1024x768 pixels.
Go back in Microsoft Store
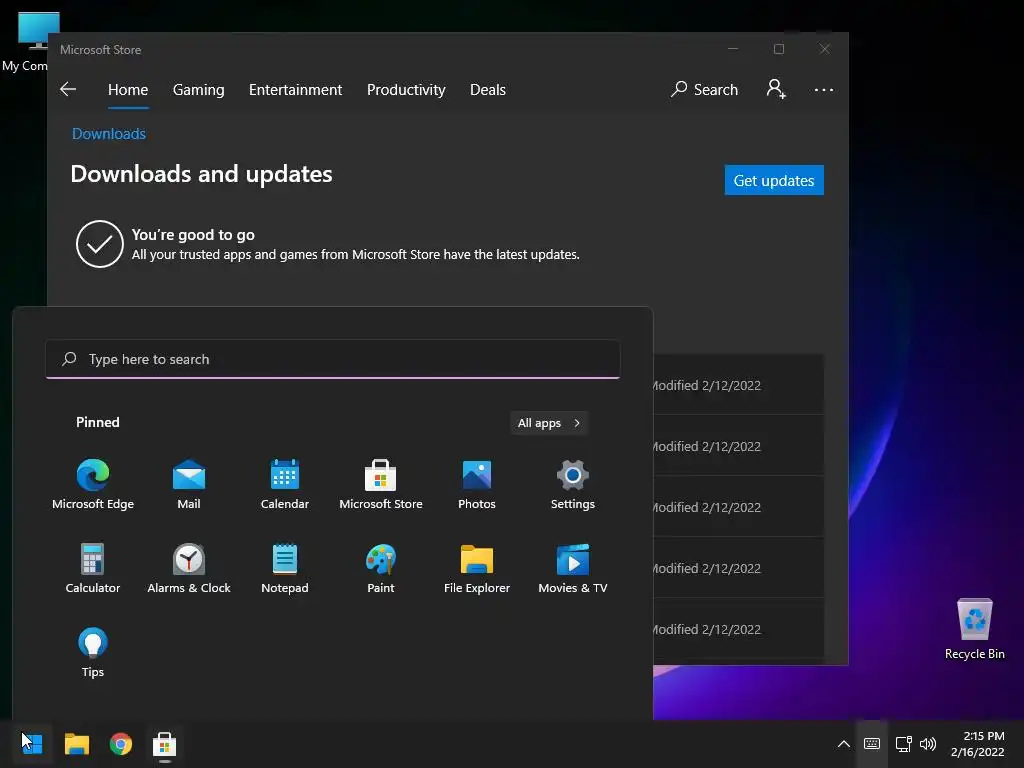point(68,89)
